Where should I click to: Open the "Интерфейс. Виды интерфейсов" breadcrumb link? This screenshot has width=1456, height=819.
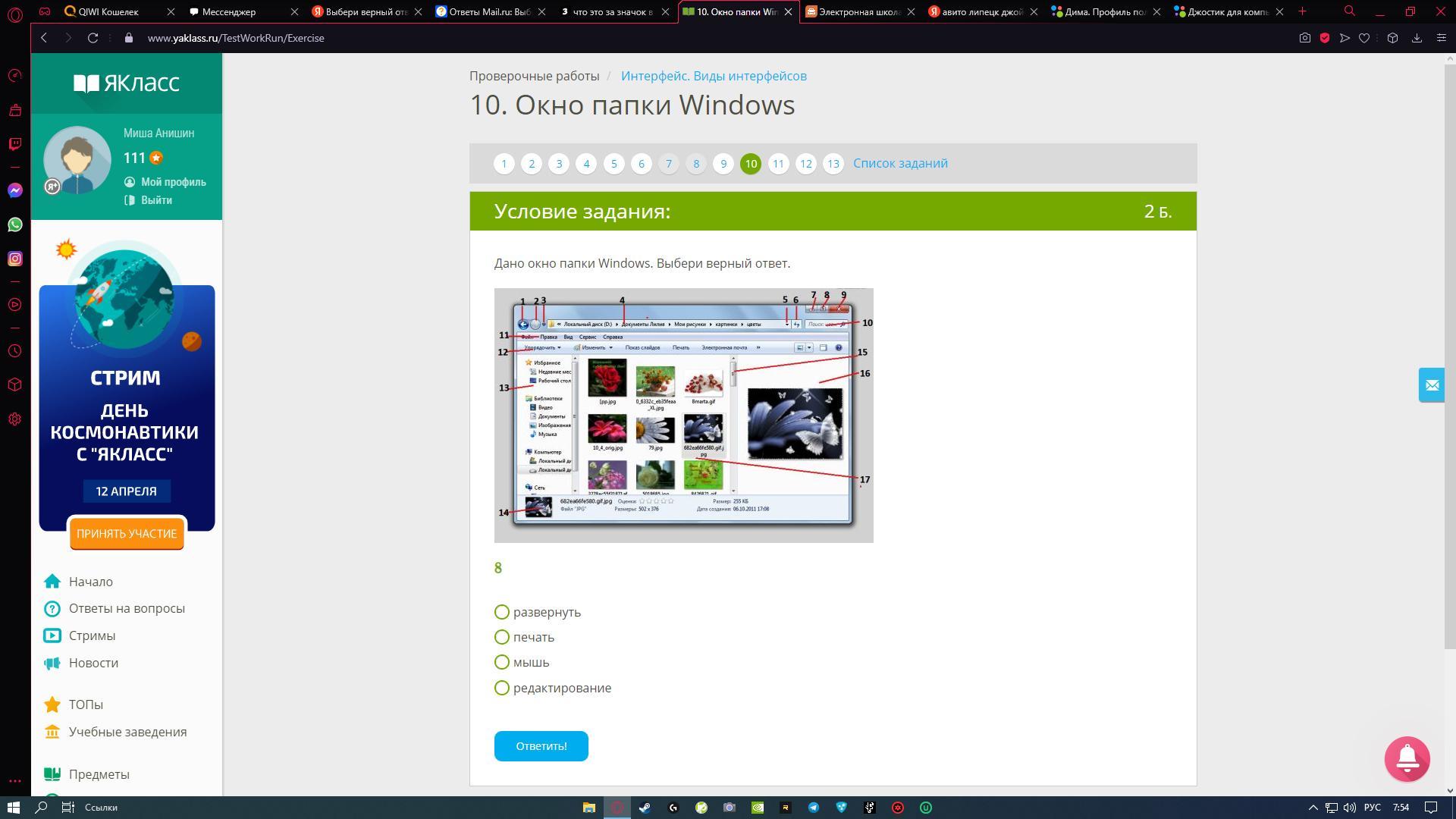(714, 76)
